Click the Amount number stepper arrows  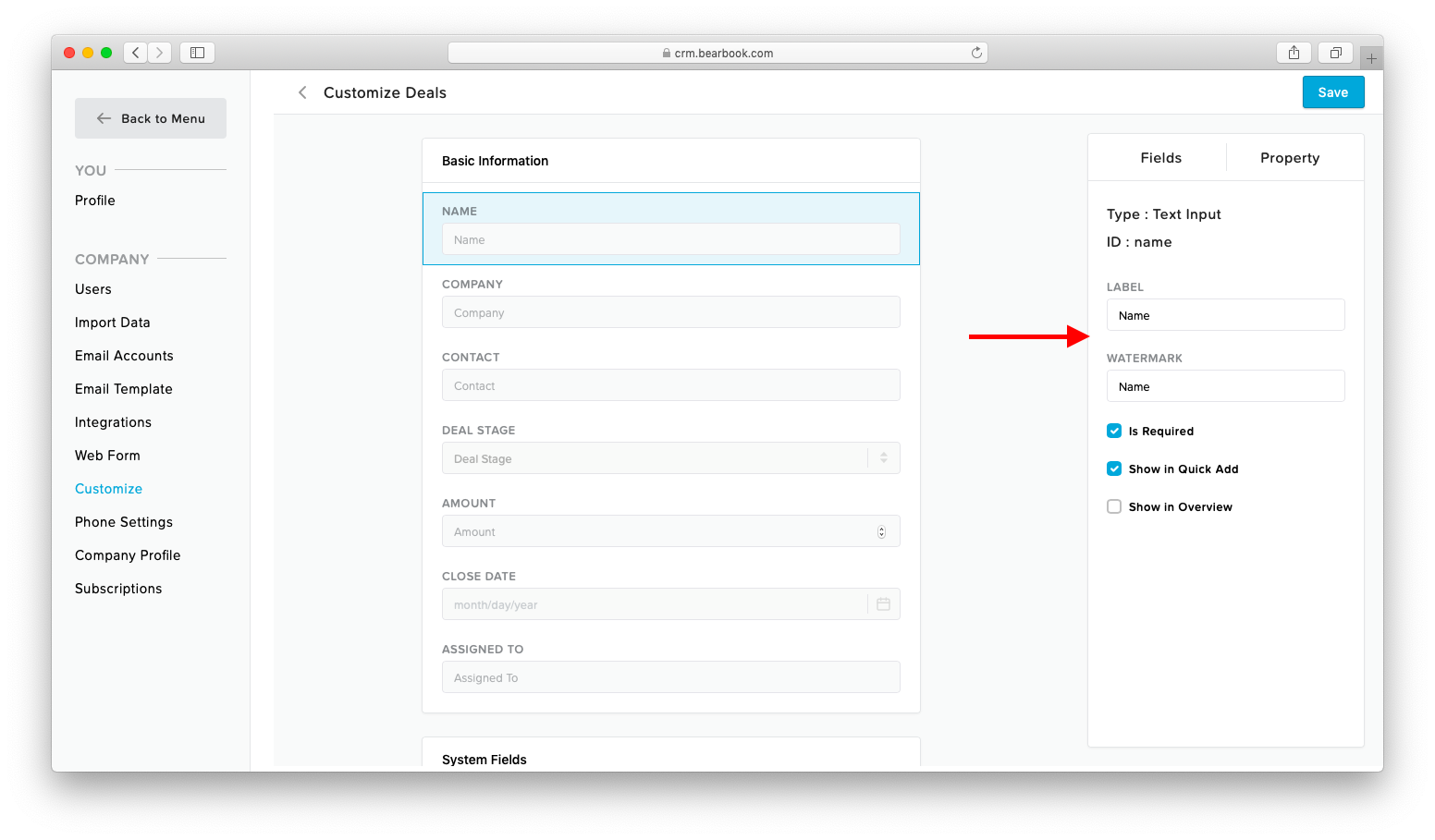(x=881, y=531)
